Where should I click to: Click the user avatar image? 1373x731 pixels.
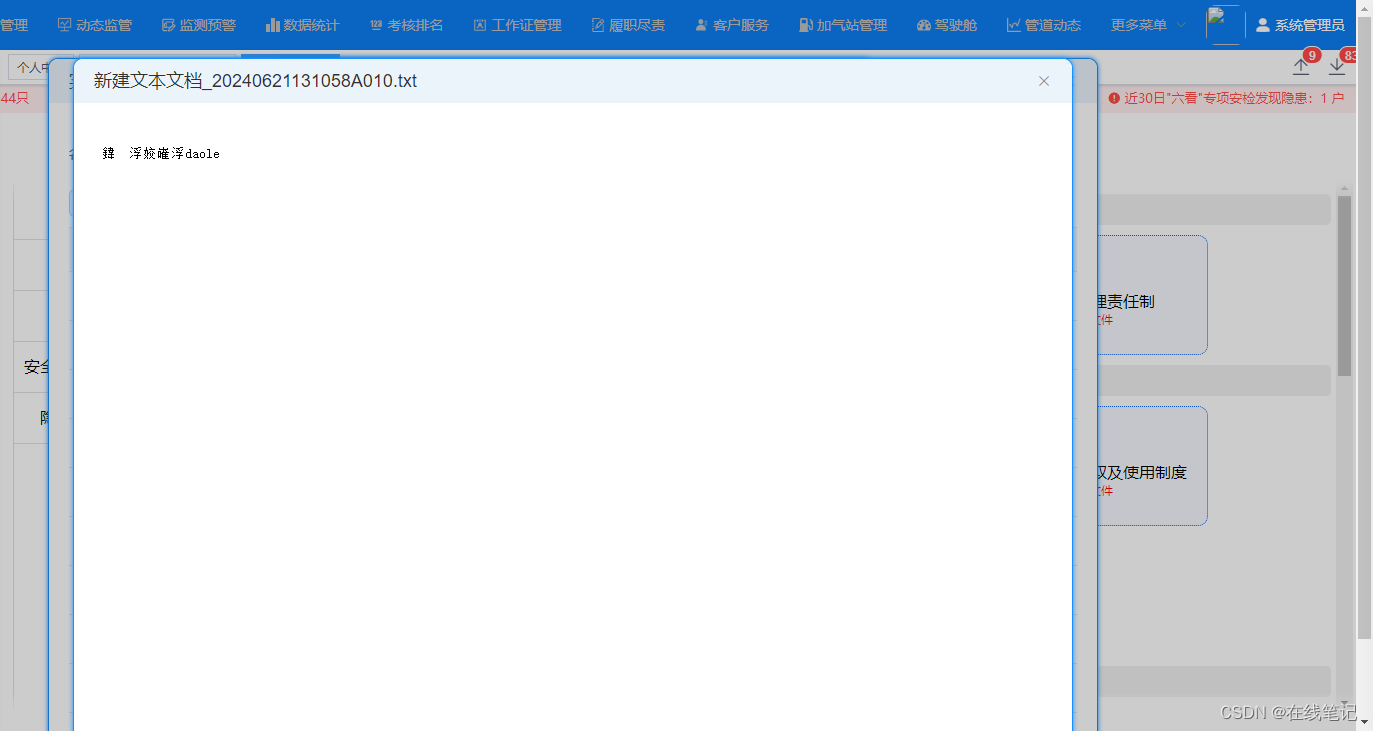pos(1224,24)
